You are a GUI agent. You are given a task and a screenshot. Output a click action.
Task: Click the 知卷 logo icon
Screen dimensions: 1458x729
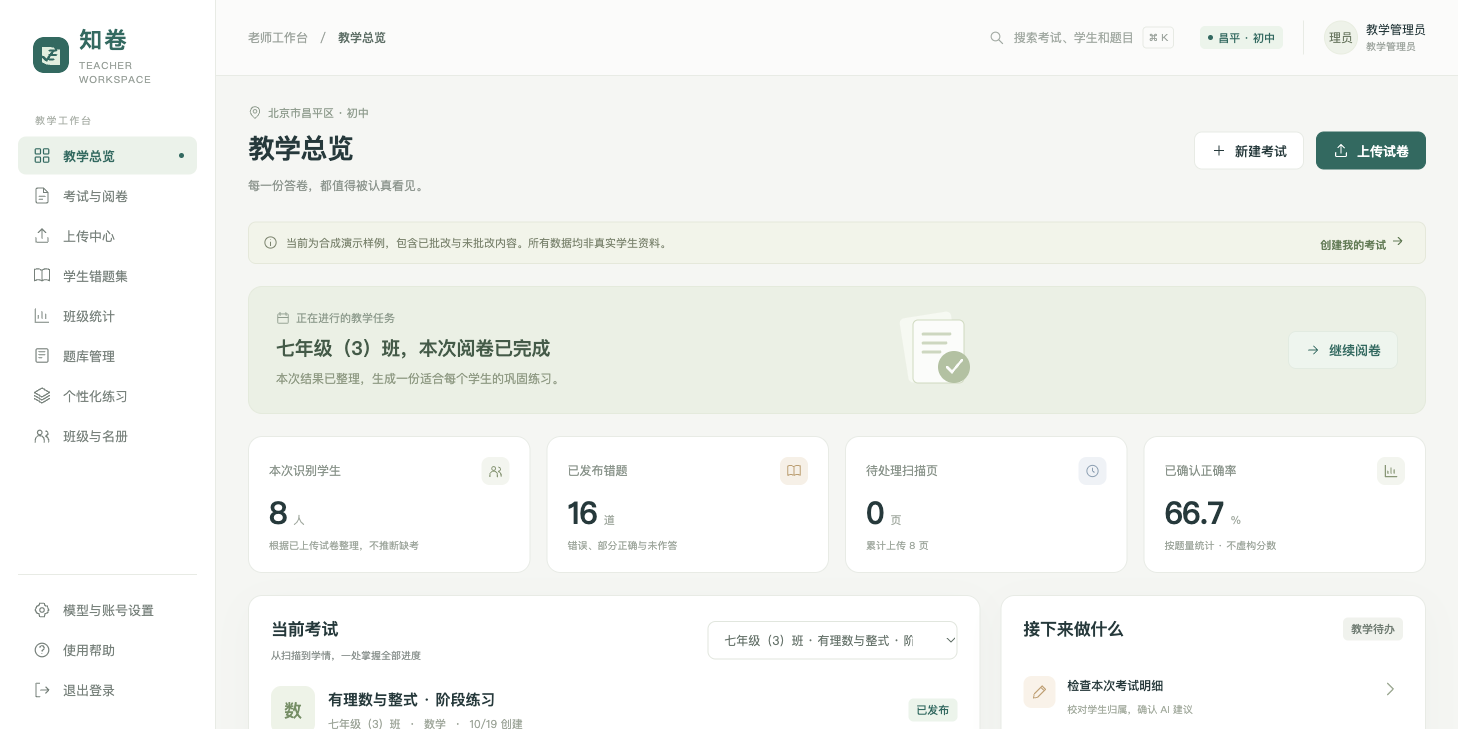pos(51,55)
